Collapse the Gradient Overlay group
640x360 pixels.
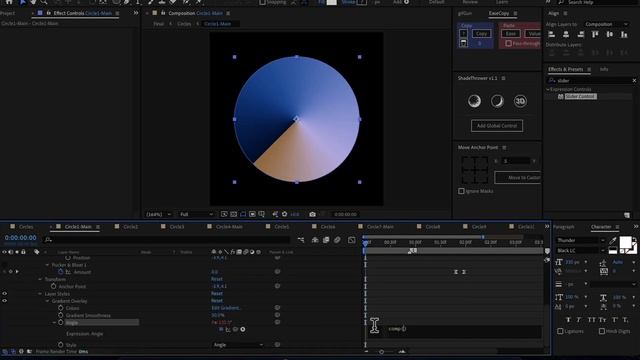[47, 301]
